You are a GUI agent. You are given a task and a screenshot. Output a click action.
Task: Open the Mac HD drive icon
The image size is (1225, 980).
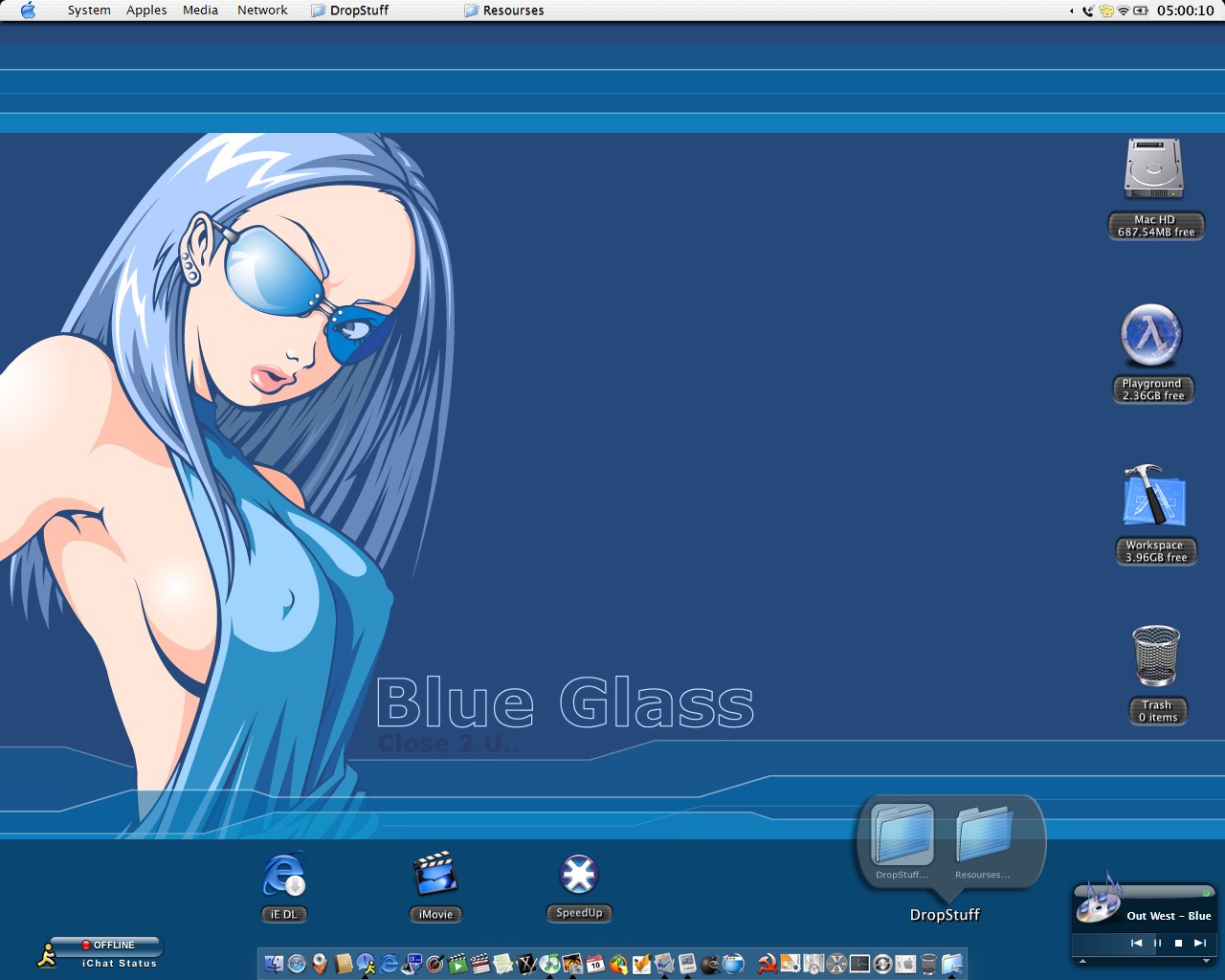coord(1154,168)
